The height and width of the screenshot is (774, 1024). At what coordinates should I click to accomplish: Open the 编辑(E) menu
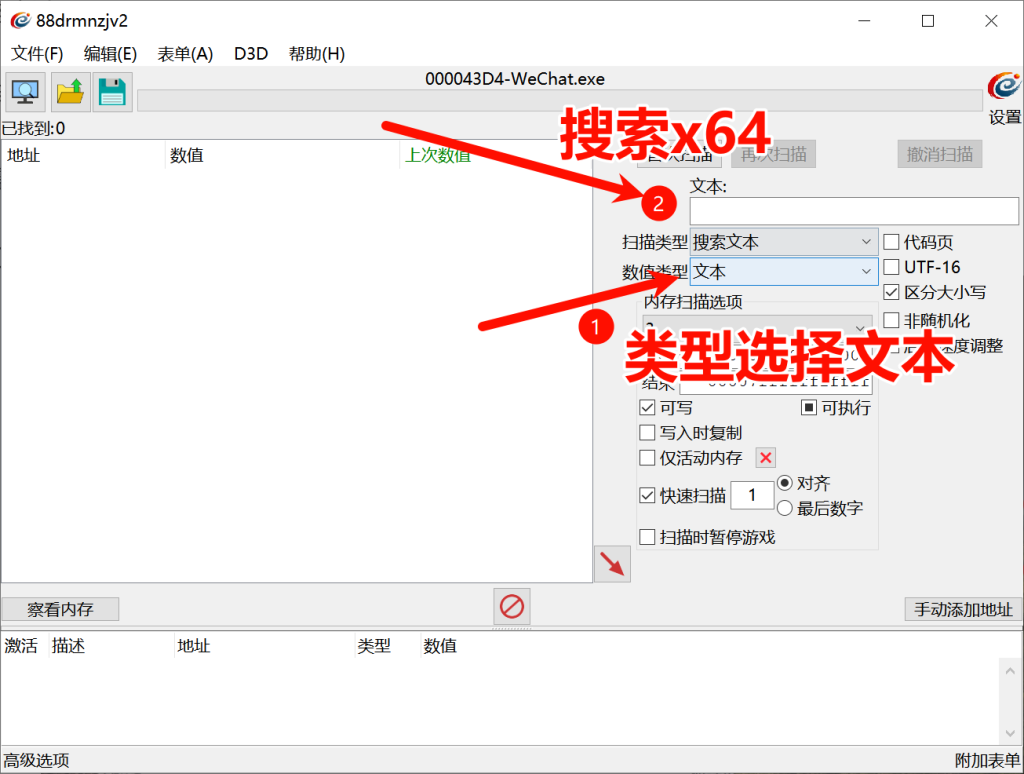coord(110,54)
